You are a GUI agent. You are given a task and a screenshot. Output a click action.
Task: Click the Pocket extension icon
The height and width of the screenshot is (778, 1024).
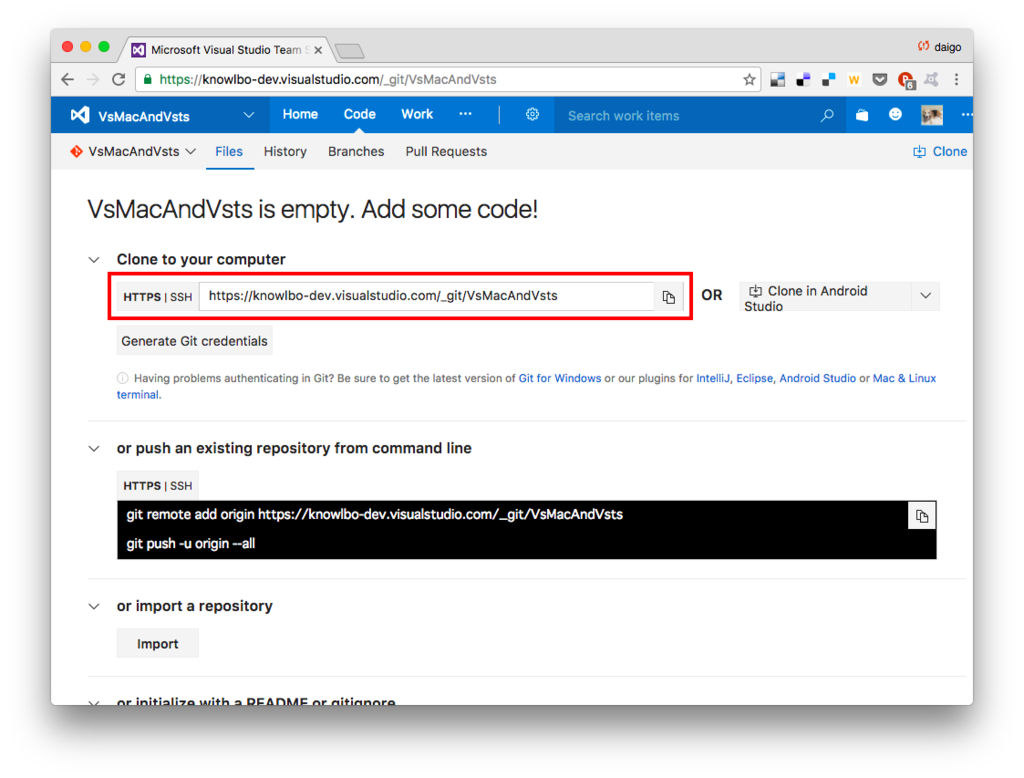(880, 80)
